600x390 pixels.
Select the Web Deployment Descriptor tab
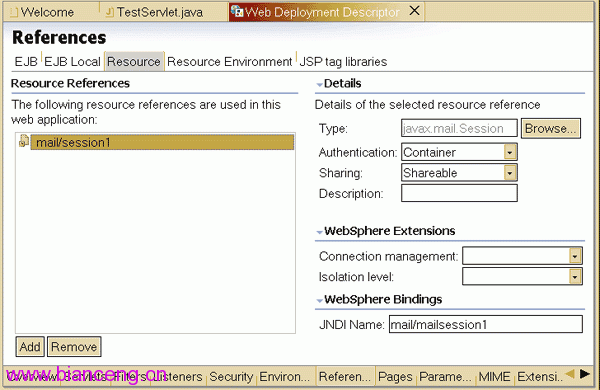click(321, 12)
